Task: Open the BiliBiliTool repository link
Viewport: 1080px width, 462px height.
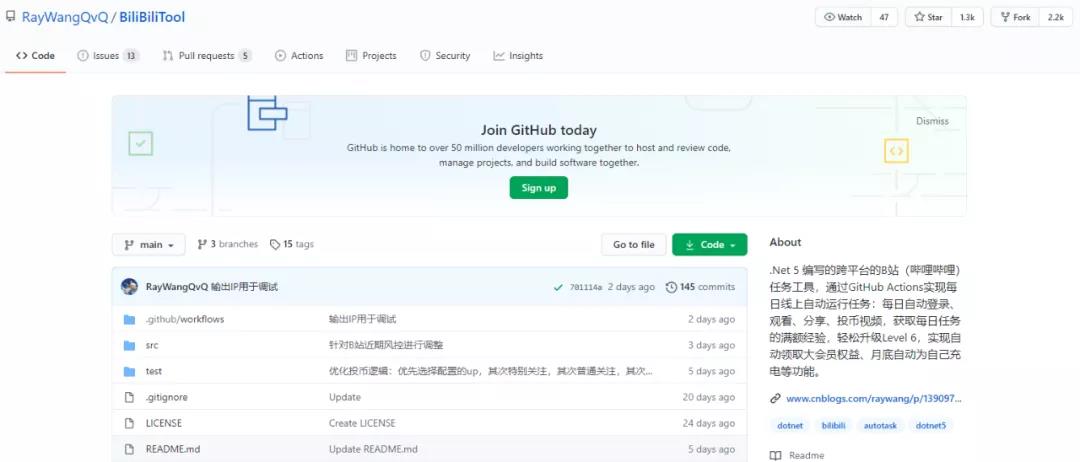Action: click(x=152, y=17)
